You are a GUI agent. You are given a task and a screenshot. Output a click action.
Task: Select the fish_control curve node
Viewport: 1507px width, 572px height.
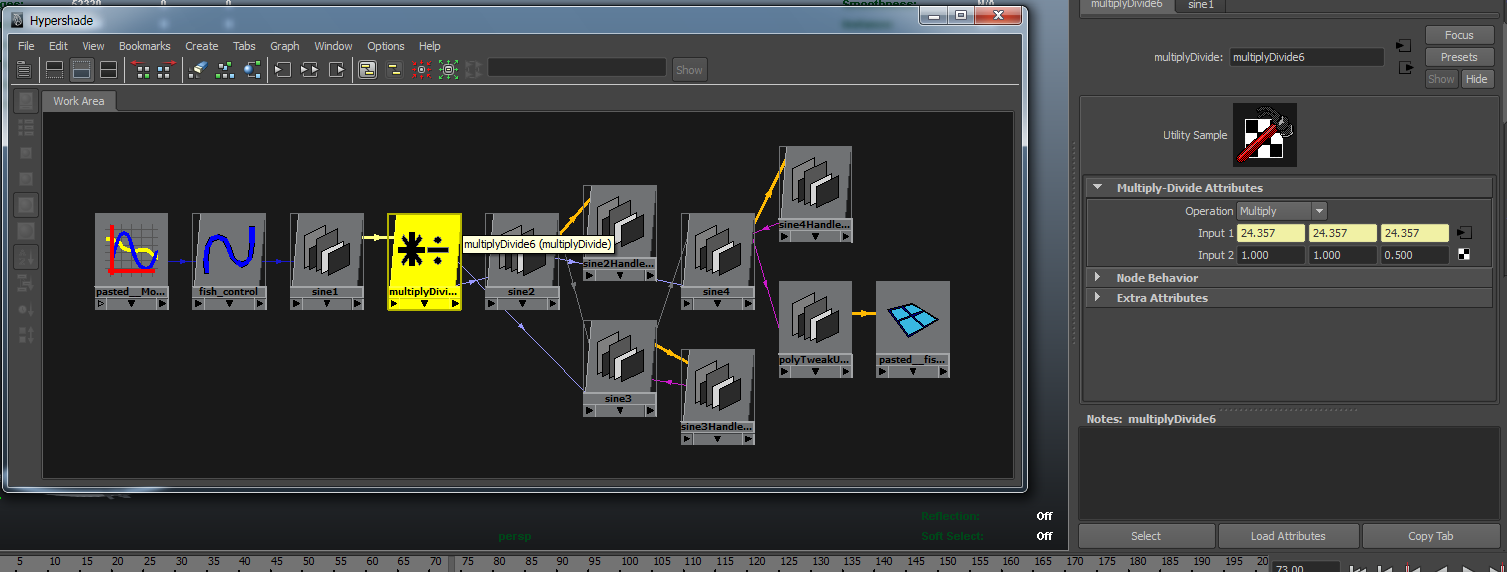[229, 261]
